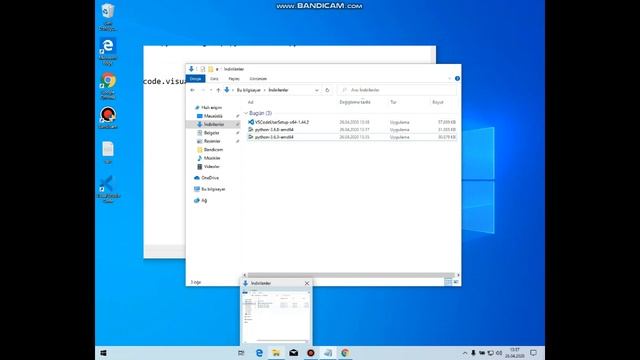Viewport: 640px width, 360px height.
Task: Open Recycle Bin desktop icon
Action: (x=108, y=17)
